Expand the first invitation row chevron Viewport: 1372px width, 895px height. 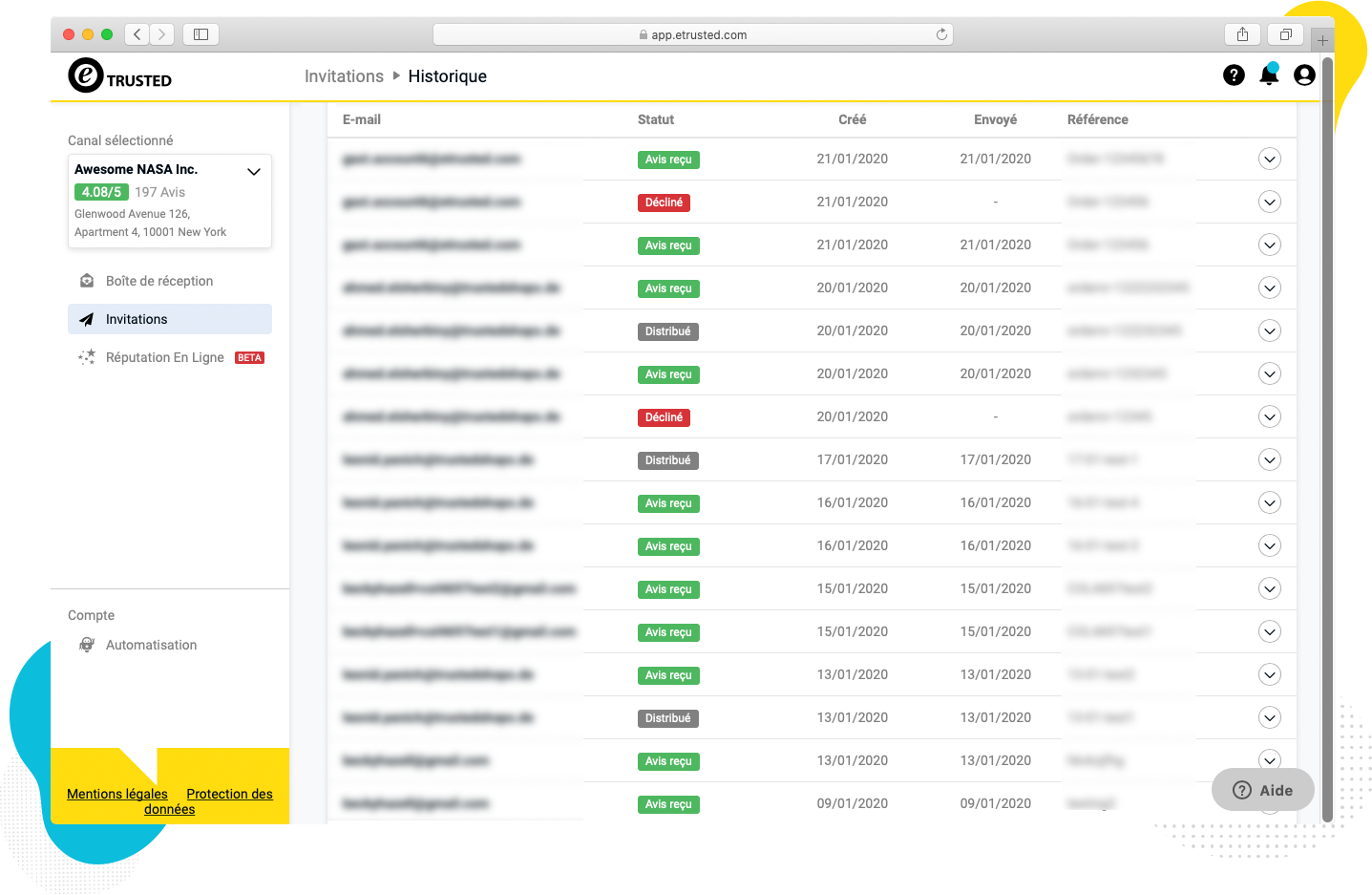click(1269, 160)
